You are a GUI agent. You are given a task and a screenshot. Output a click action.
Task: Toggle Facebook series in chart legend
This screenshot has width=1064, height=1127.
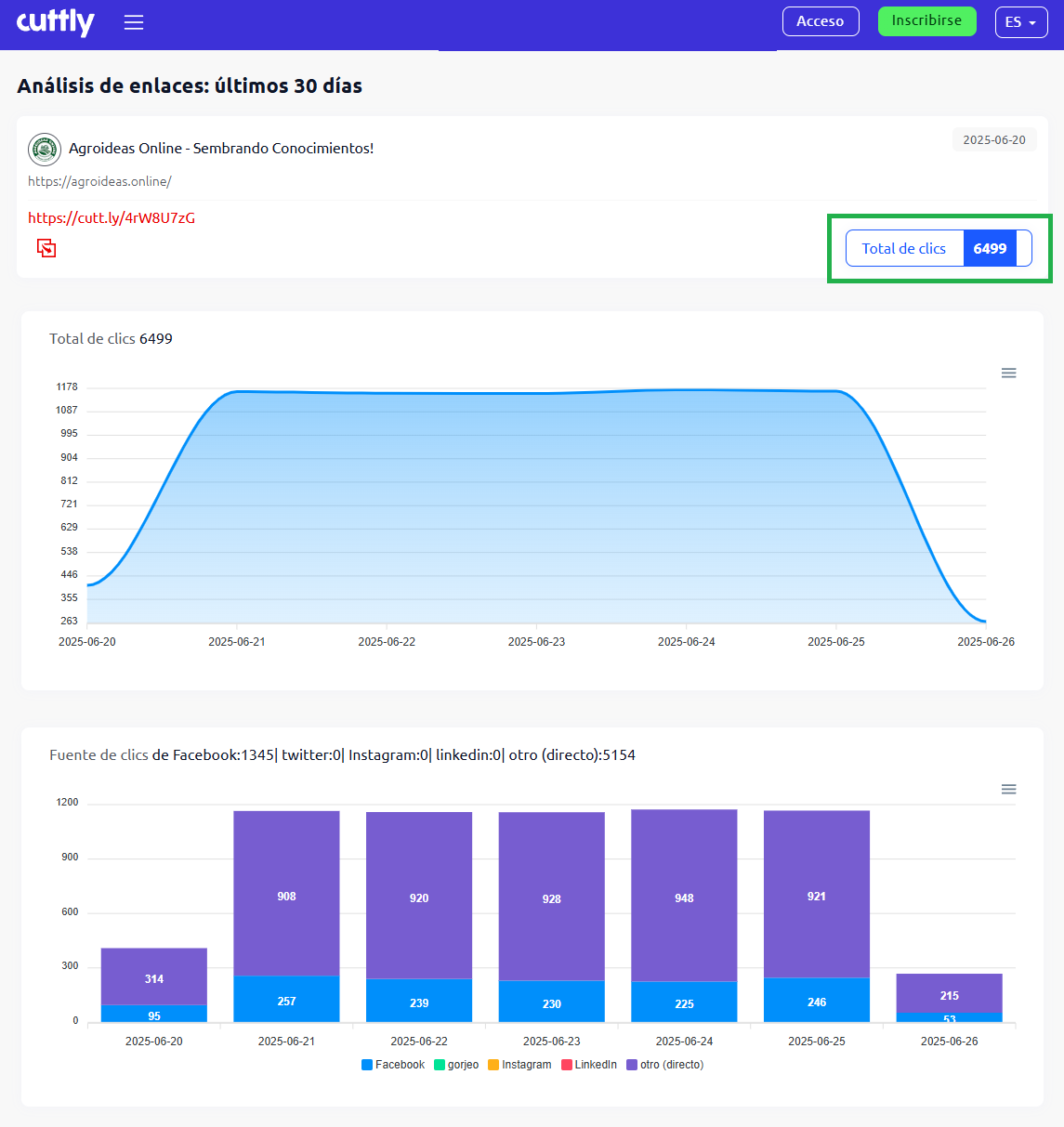(x=392, y=1065)
